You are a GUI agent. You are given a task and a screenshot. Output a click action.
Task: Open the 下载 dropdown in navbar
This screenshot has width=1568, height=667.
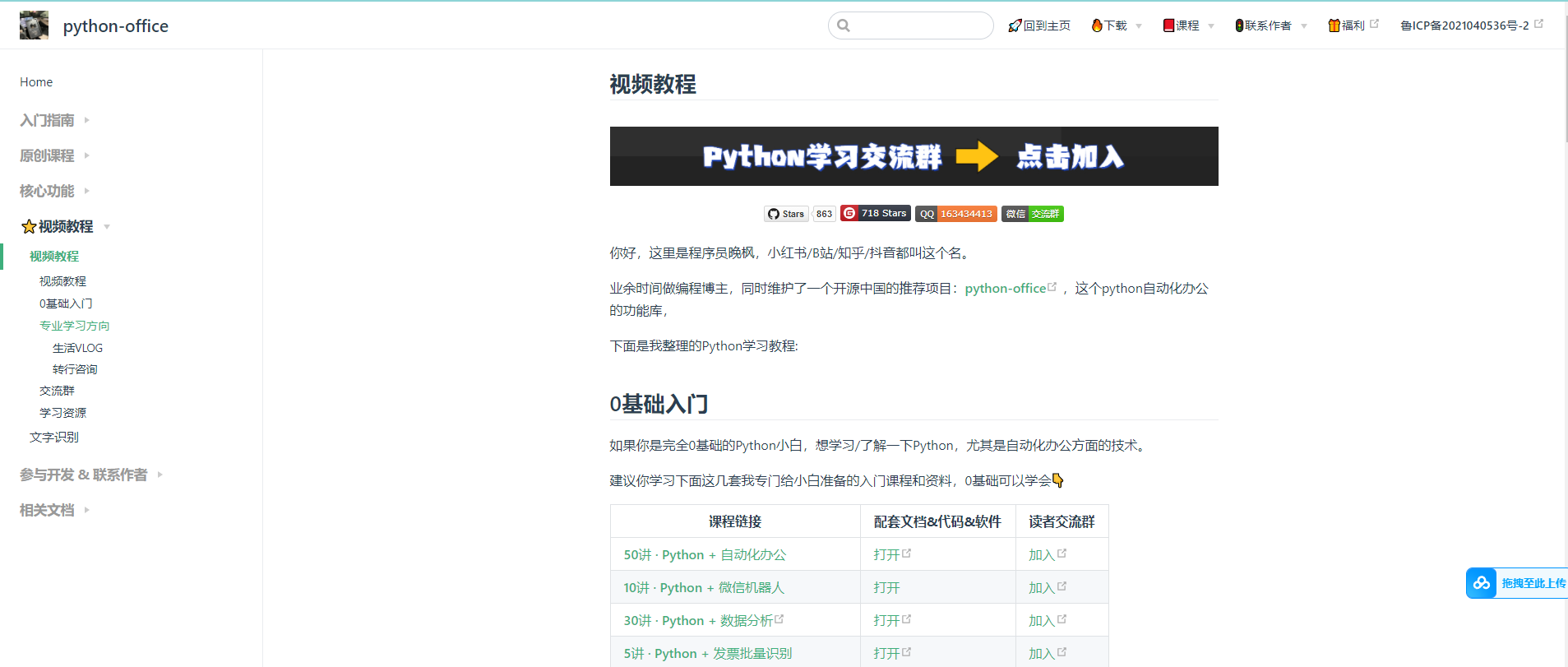pyautogui.click(x=1117, y=25)
